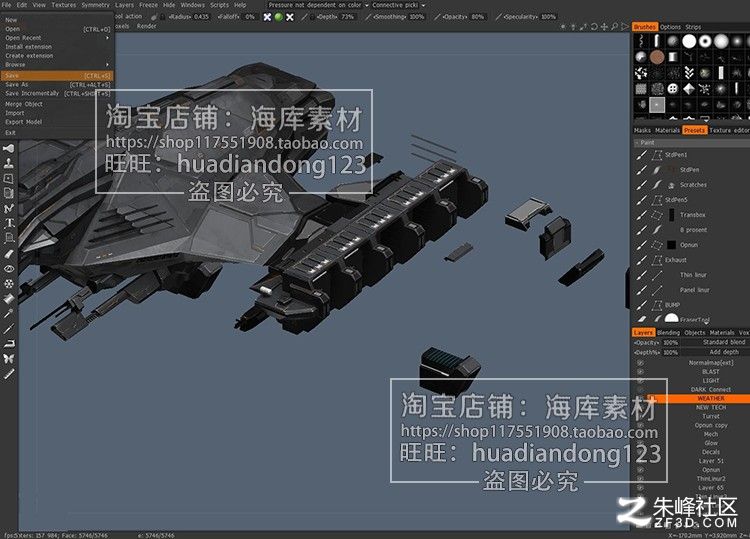750x539 pixels.
Task: Open the Add depth mode dropdown
Action: 716,352
